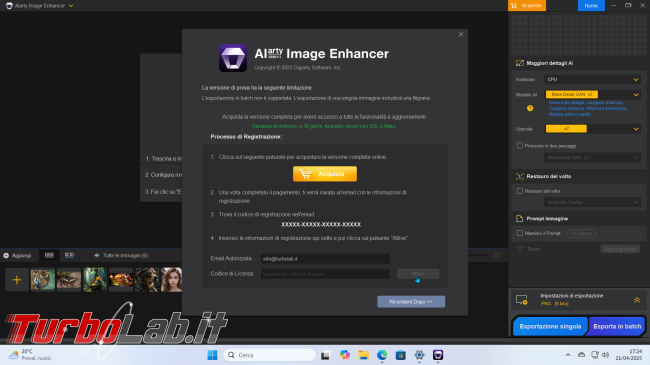The height and width of the screenshot is (365, 650).
Task: Click the Aggiungi plus circle icon
Action: click(6, 256)
